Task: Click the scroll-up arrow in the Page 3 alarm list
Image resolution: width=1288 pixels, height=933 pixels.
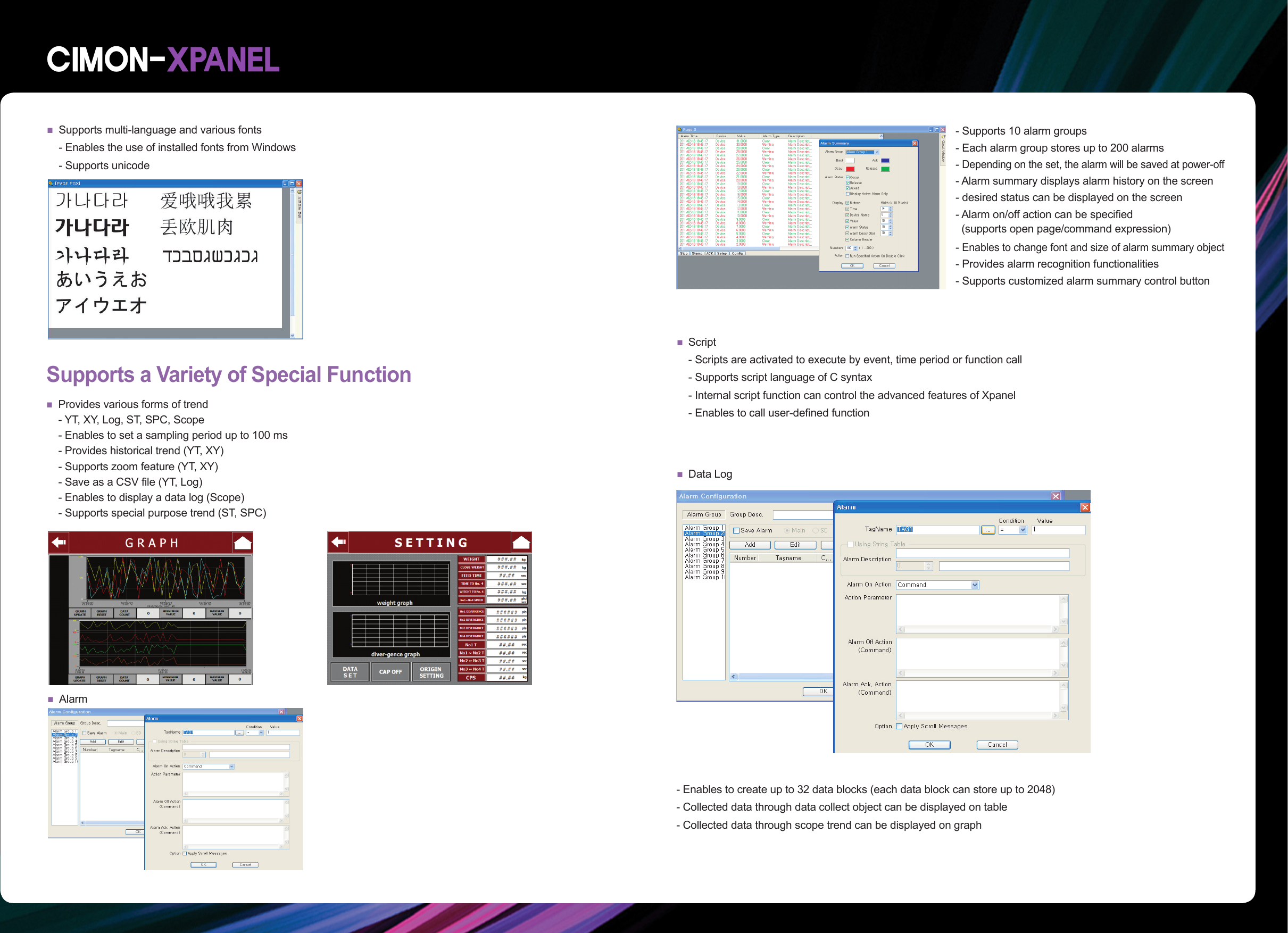Action: pos(882,136)
